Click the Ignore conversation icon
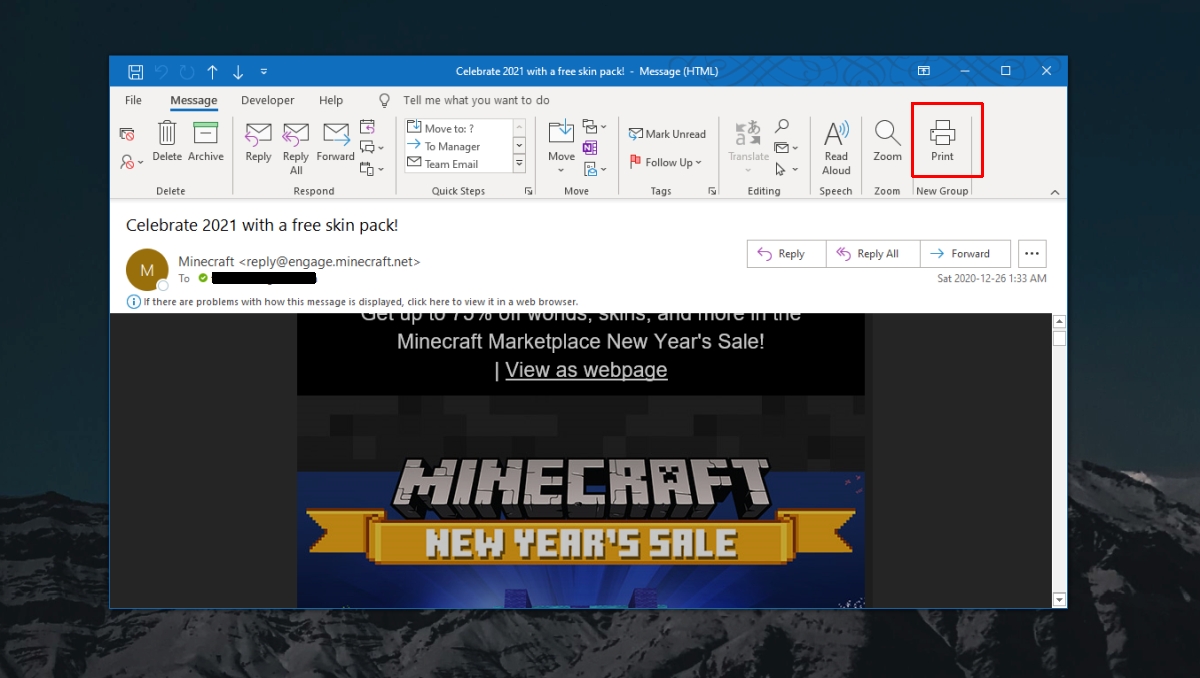This screenshot has height=678, width=1200. pyautogui.click(x=127, y=133)
